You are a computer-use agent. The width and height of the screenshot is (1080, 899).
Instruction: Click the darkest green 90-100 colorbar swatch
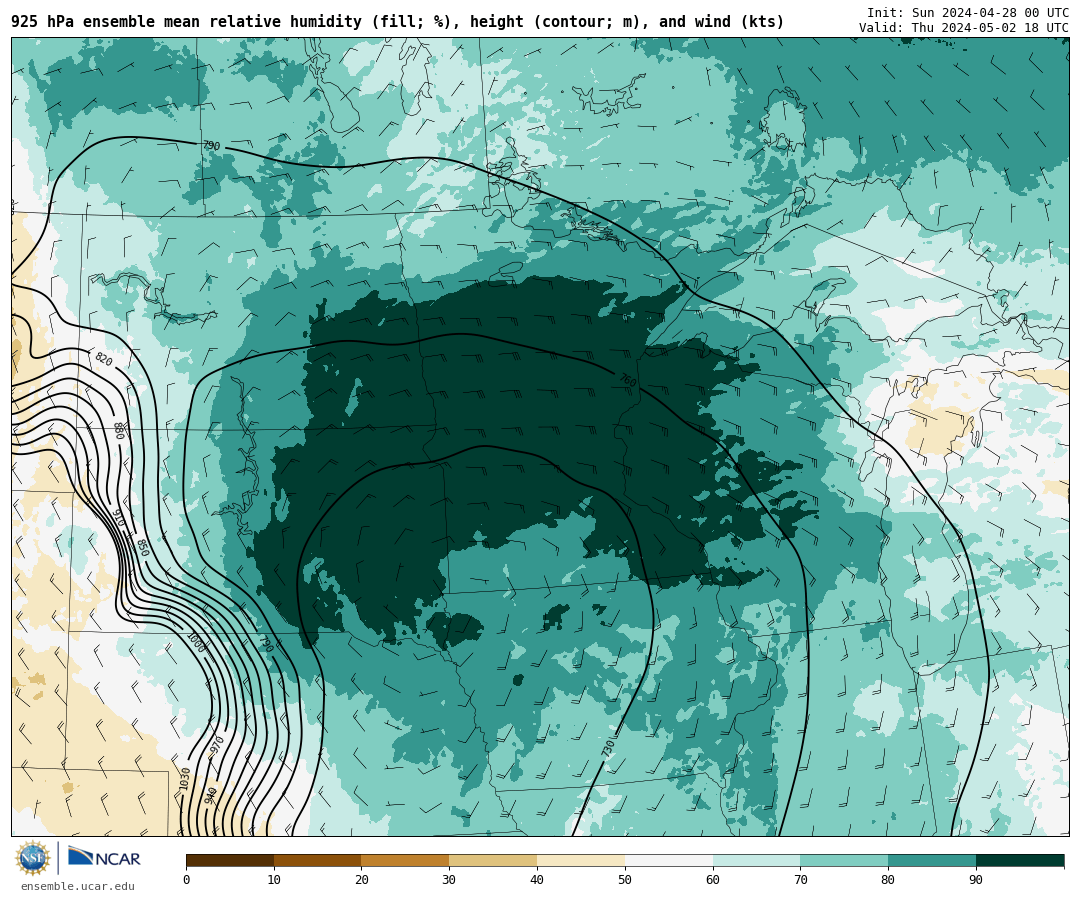pos(1020,860)
